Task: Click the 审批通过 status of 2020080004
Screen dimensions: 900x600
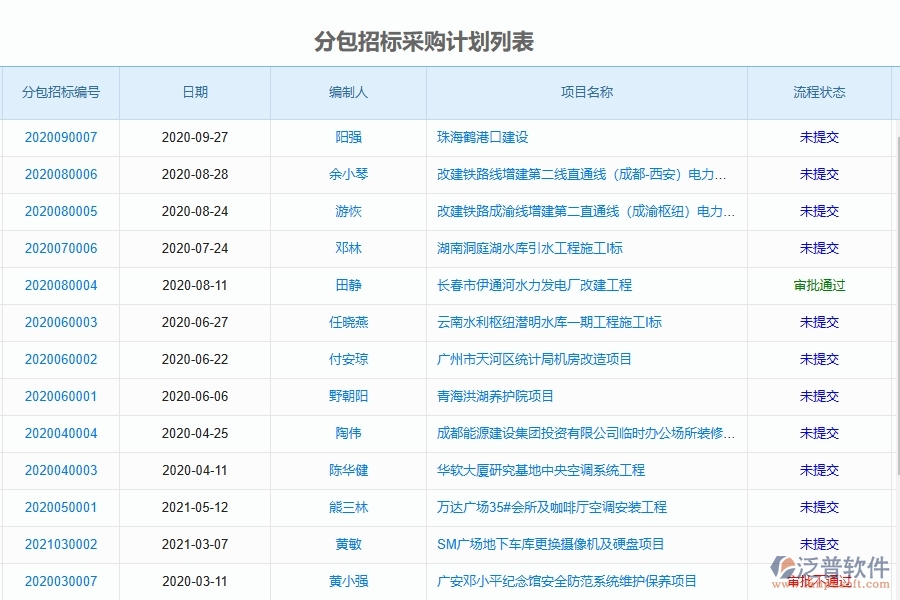Action: 822,285
